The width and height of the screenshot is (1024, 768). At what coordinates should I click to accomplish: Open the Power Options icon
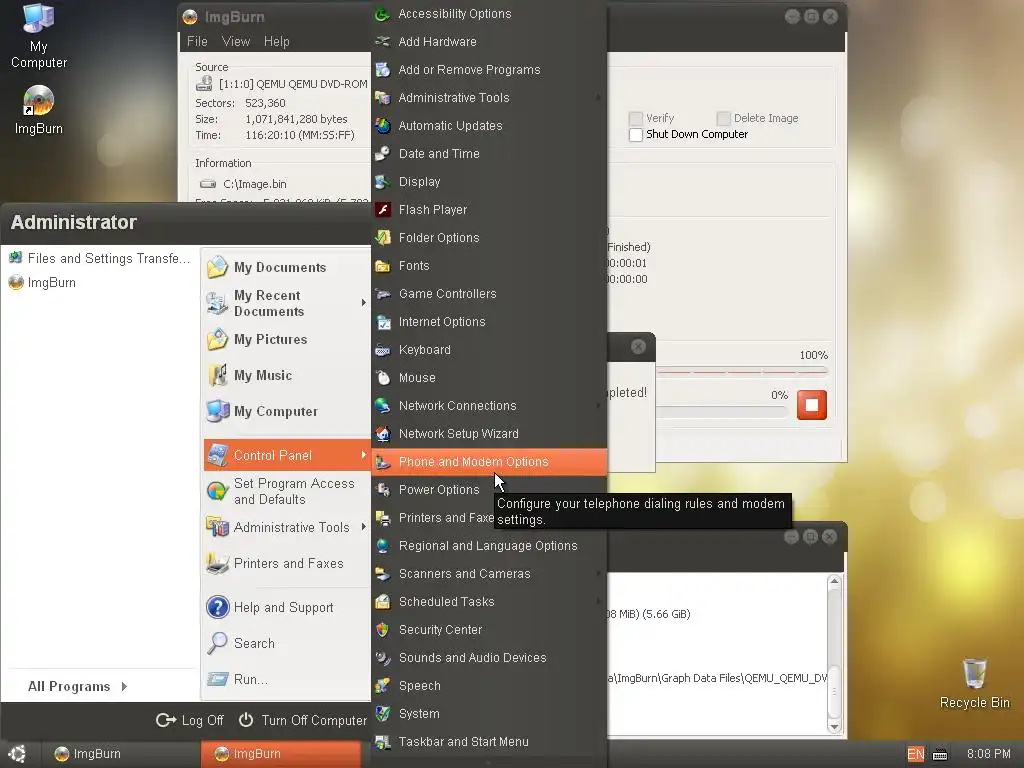pos(383,490)
